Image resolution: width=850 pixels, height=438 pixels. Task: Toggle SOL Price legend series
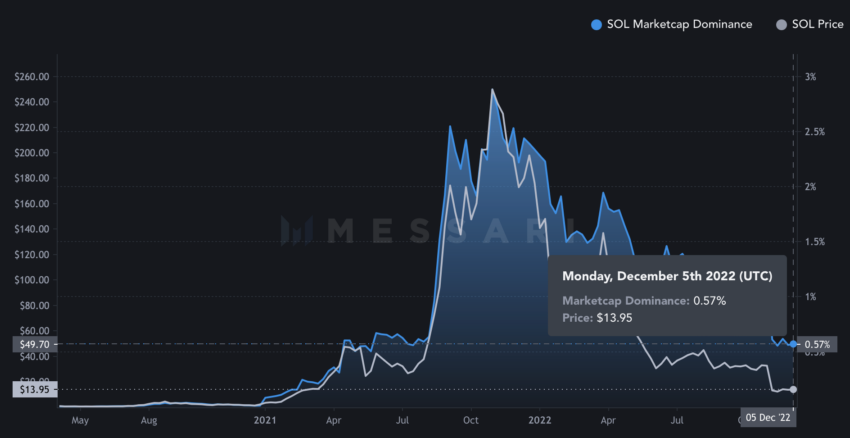[810, 24]
